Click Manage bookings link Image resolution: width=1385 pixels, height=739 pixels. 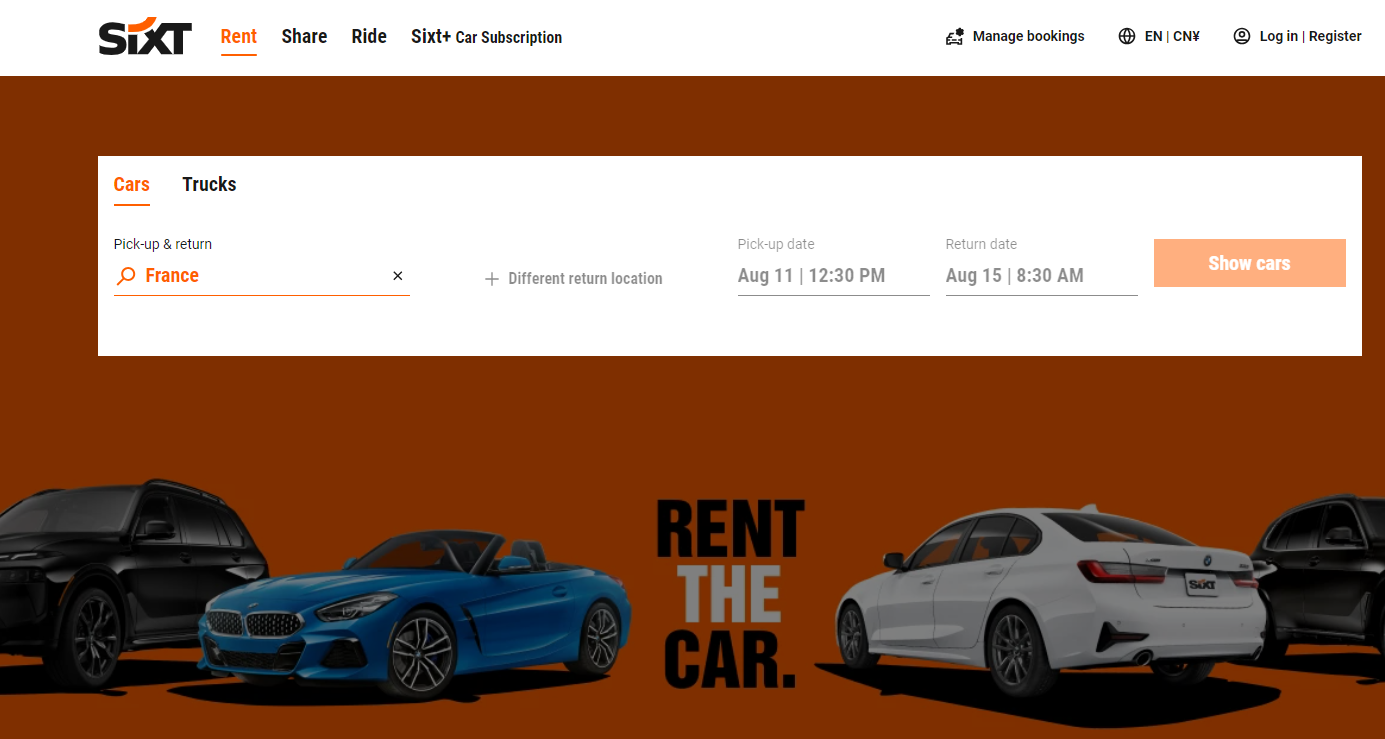[x=1028, y=37]
